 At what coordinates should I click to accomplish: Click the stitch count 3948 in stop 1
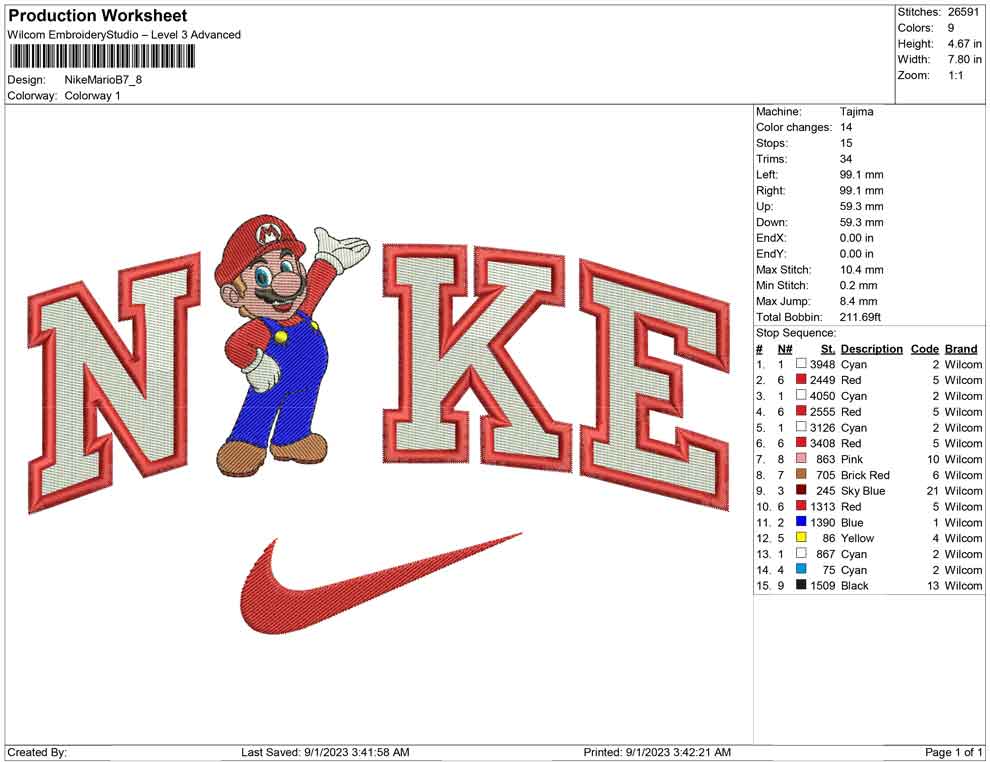tap(822, 364)
